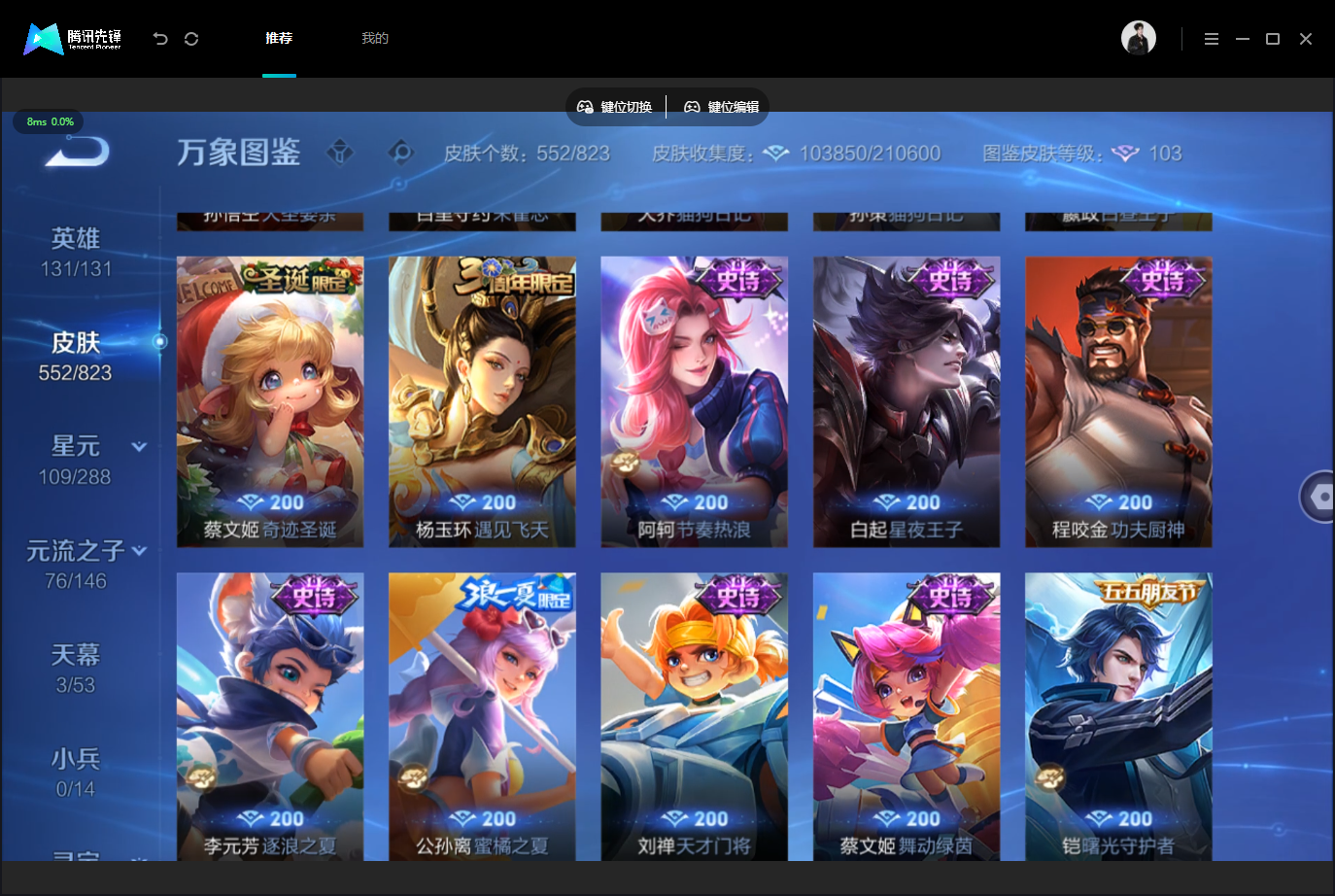The image size is (1335, 896).
Task: Click the gamepad icon beside 键位切换
Action: [x=585, y=107]
